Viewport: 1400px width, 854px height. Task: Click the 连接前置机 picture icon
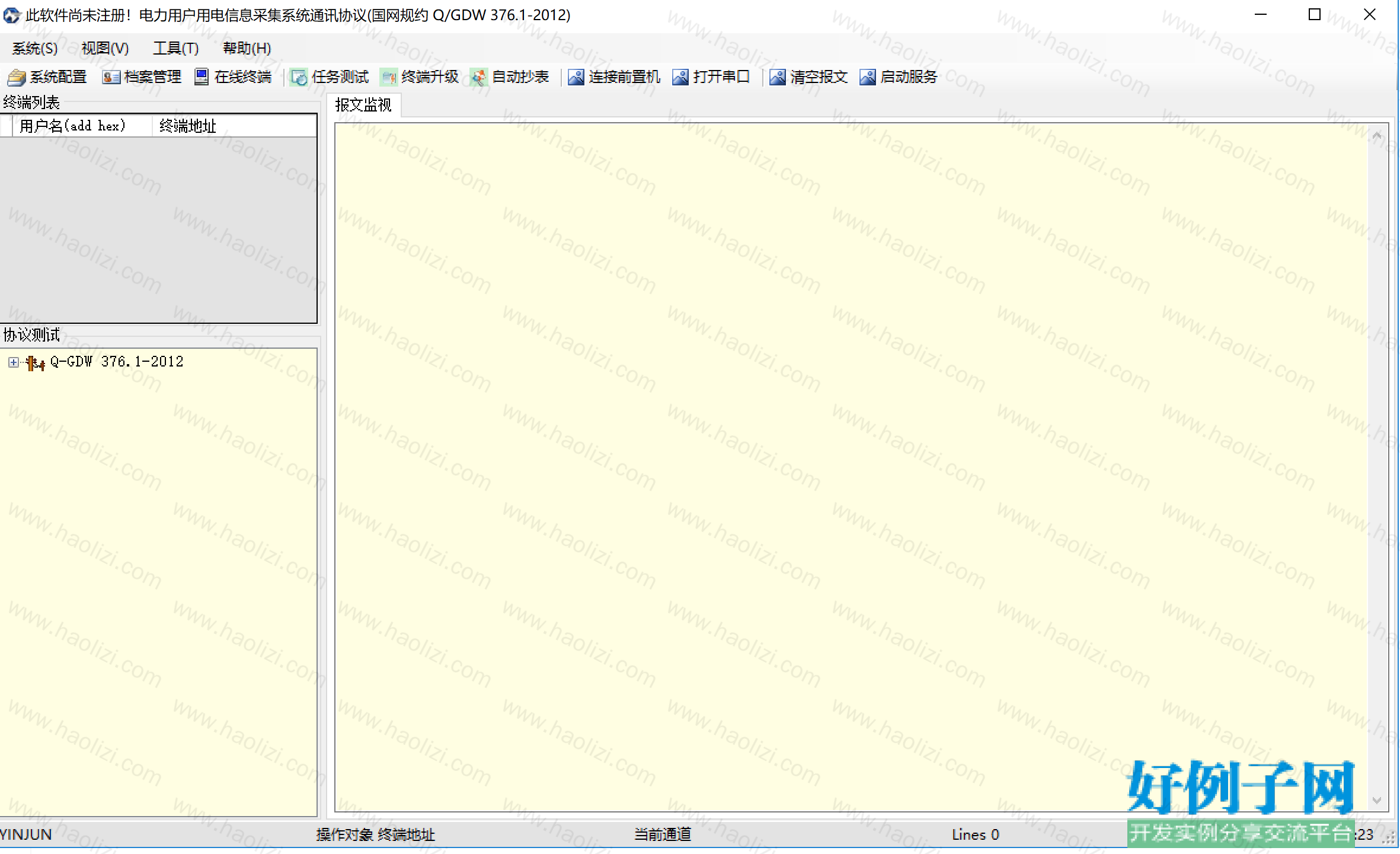pos(576,77)
